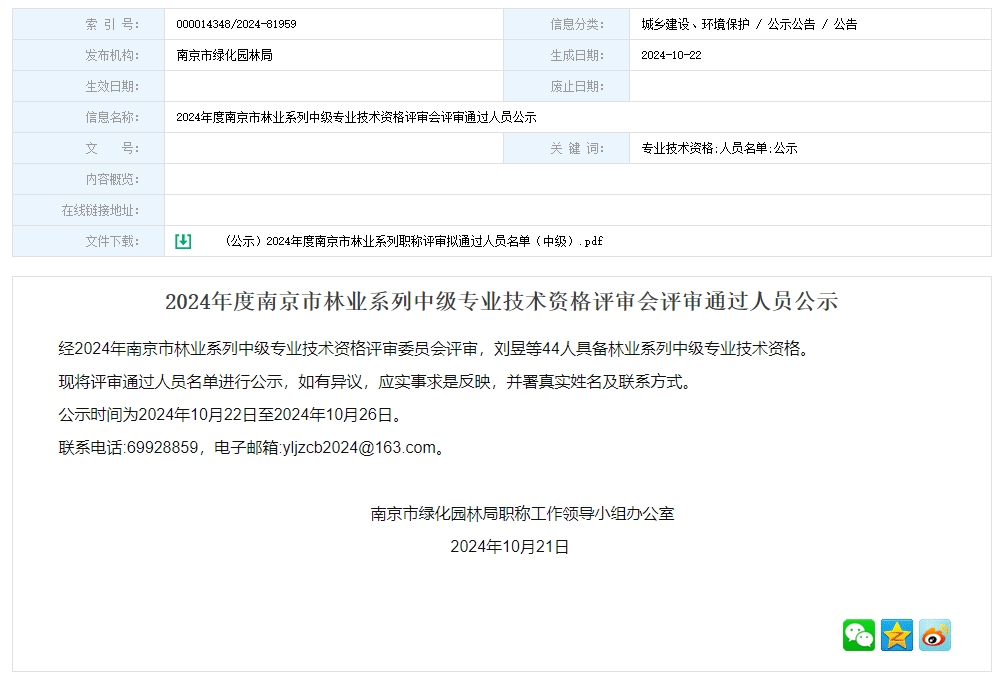
Task: Click the announcement's main heading
Action: point(501,301)
